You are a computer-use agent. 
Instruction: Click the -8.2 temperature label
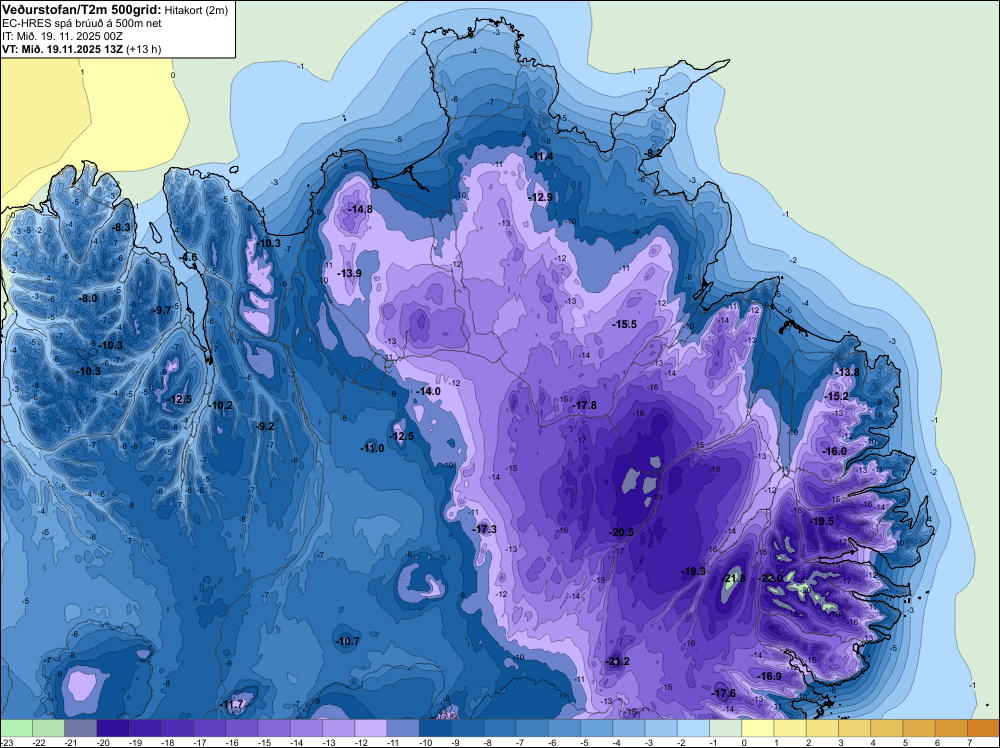click(652, 153)
